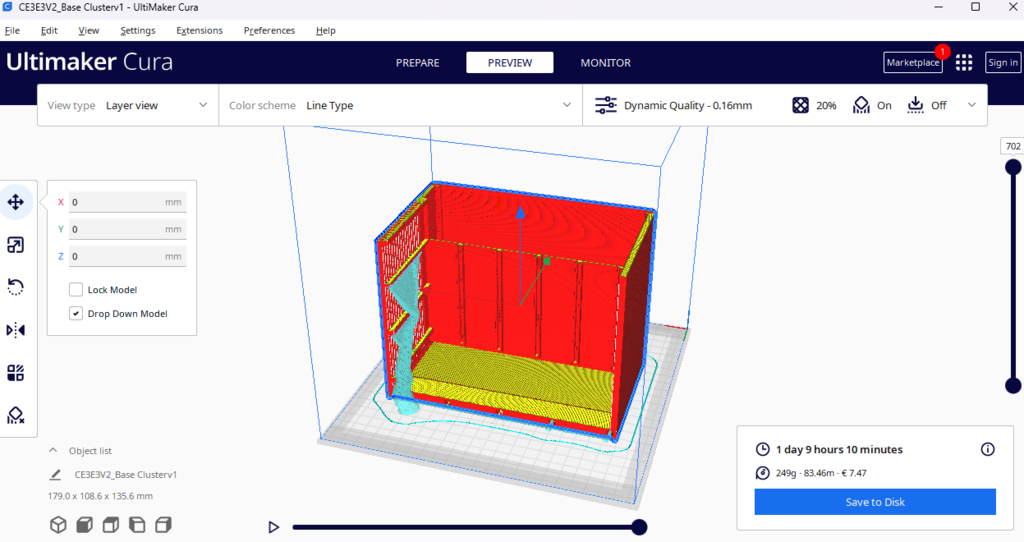Select the Rotate tool
Viewport: 1024px width, 542px height.
pos(16,287)
